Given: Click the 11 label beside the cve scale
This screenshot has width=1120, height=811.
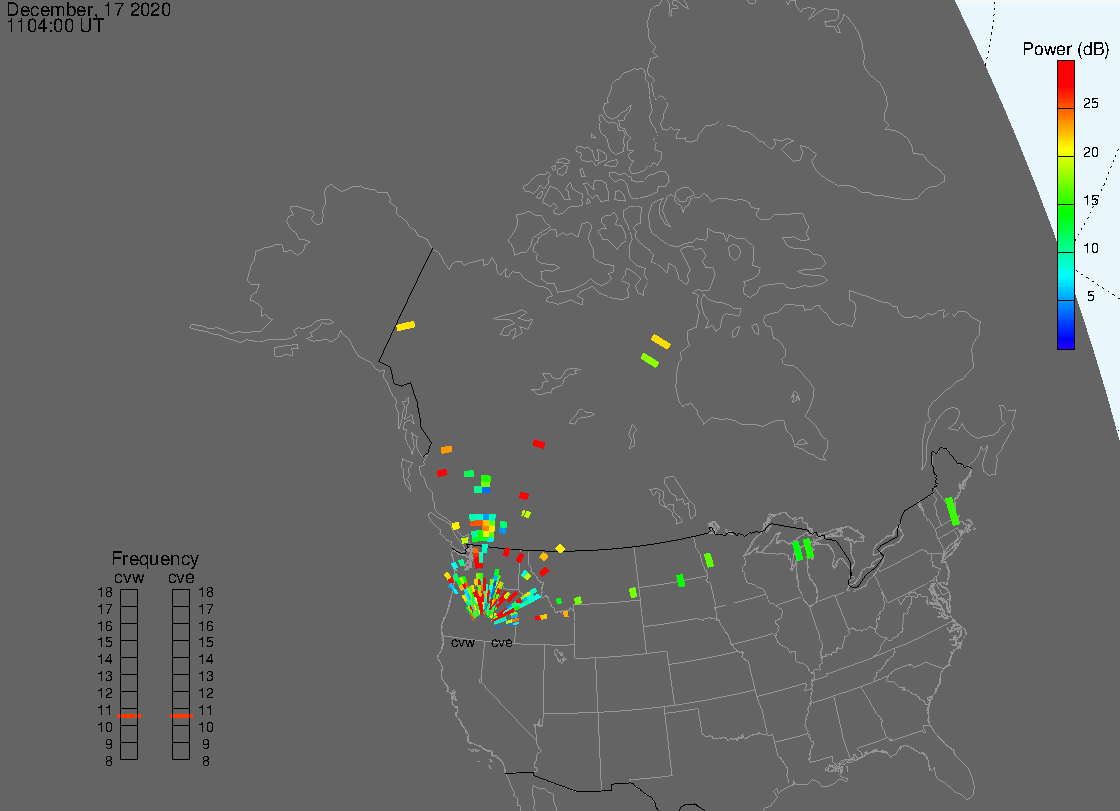Looking at the screenshot, I should coord(206,710).
